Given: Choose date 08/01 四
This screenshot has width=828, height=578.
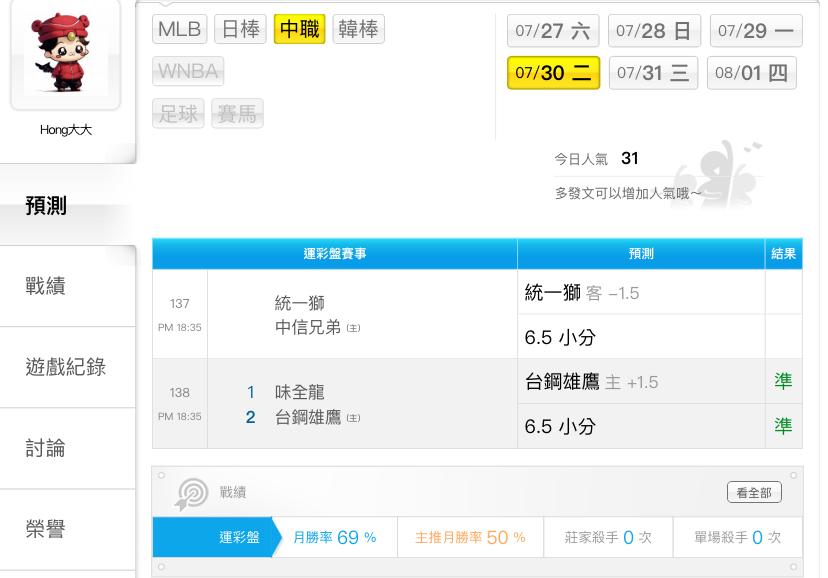Looking at the screenshot, I should coord(752,73).
